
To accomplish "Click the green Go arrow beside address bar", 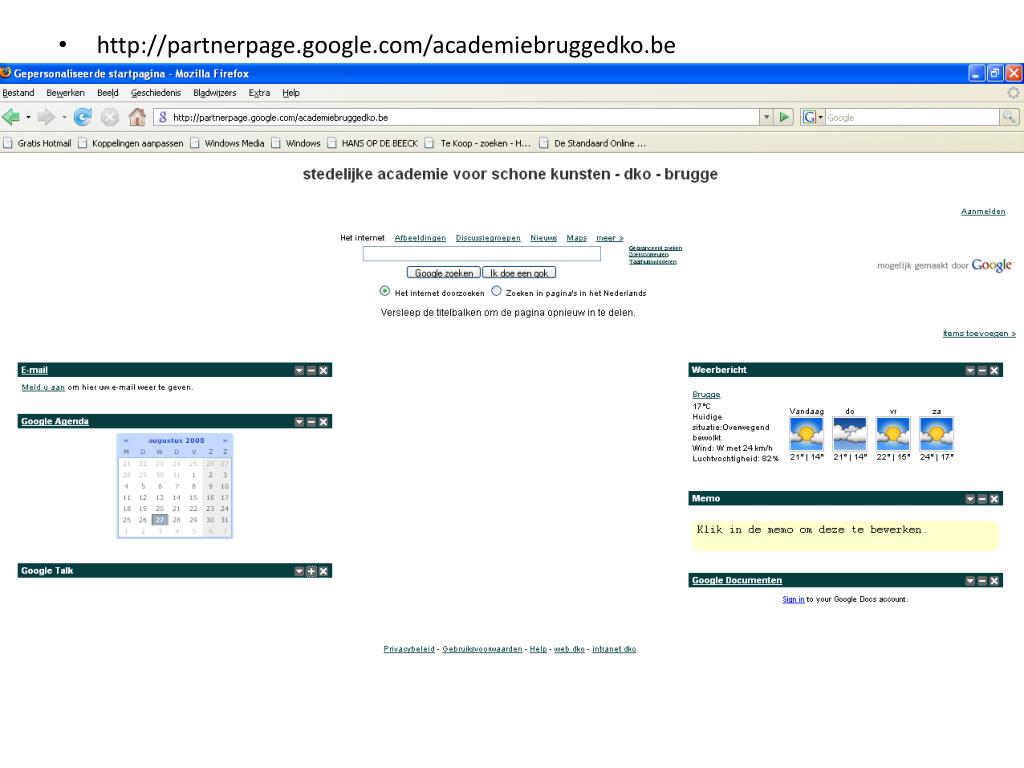I will [x=784, y=118].
